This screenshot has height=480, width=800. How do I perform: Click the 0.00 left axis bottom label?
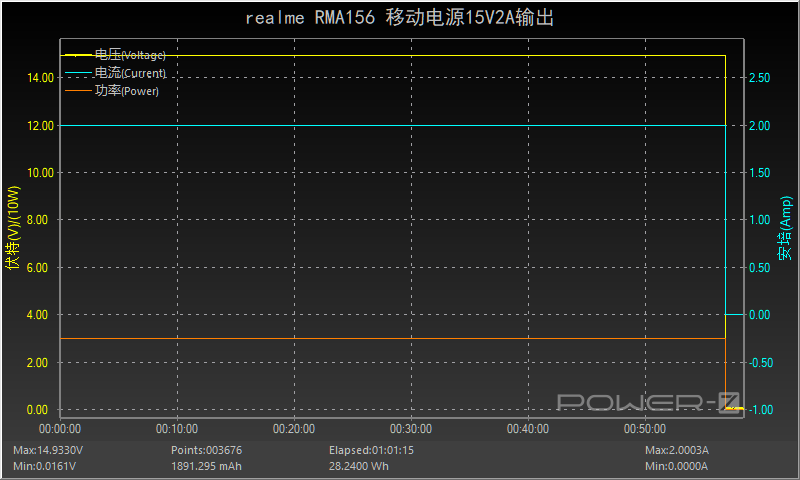click(37, 410)
